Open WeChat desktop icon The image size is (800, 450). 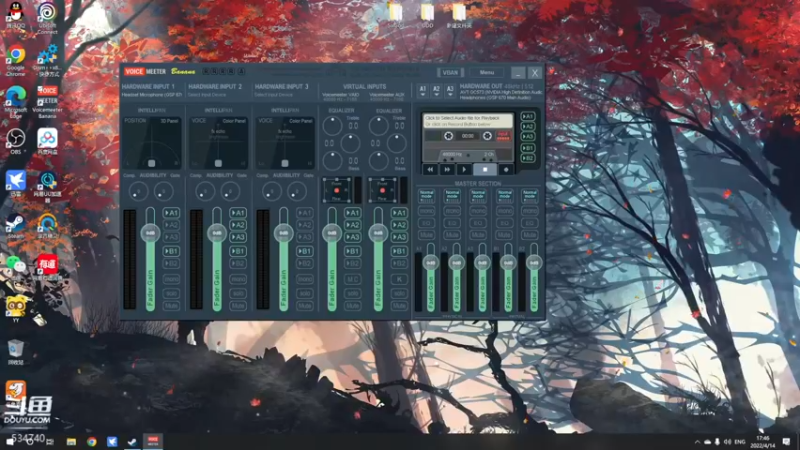pyautogui.click(x=16, y=265)
